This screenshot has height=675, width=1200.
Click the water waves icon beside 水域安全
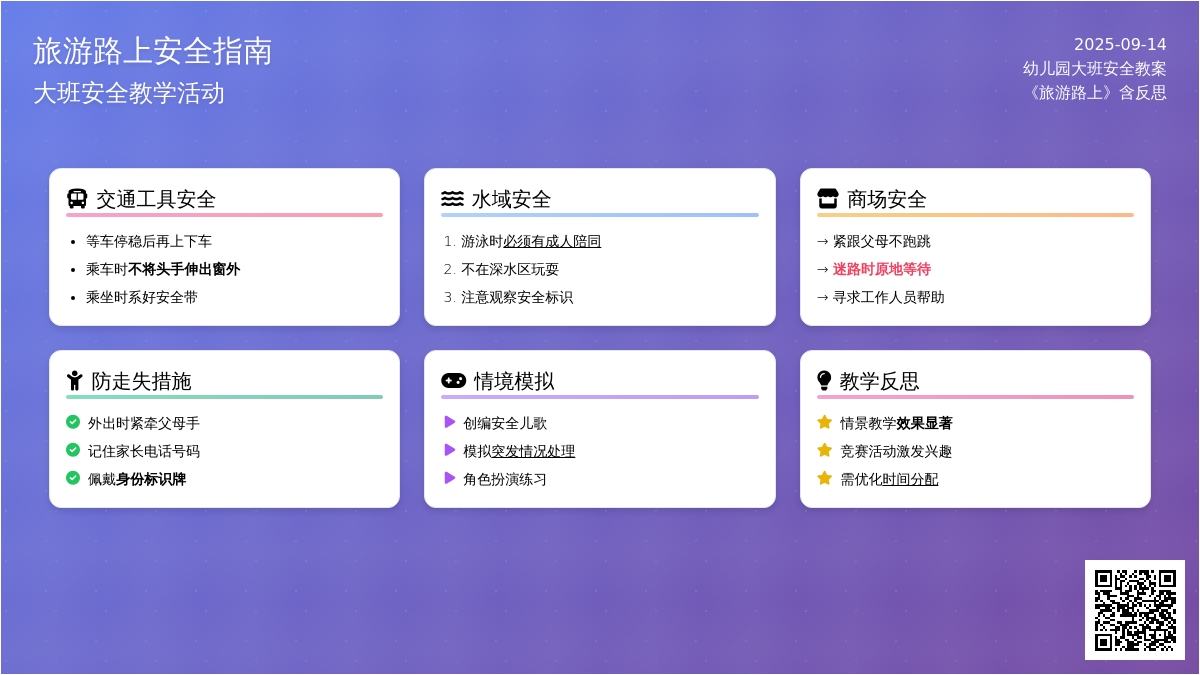click(x=452, y=199)
